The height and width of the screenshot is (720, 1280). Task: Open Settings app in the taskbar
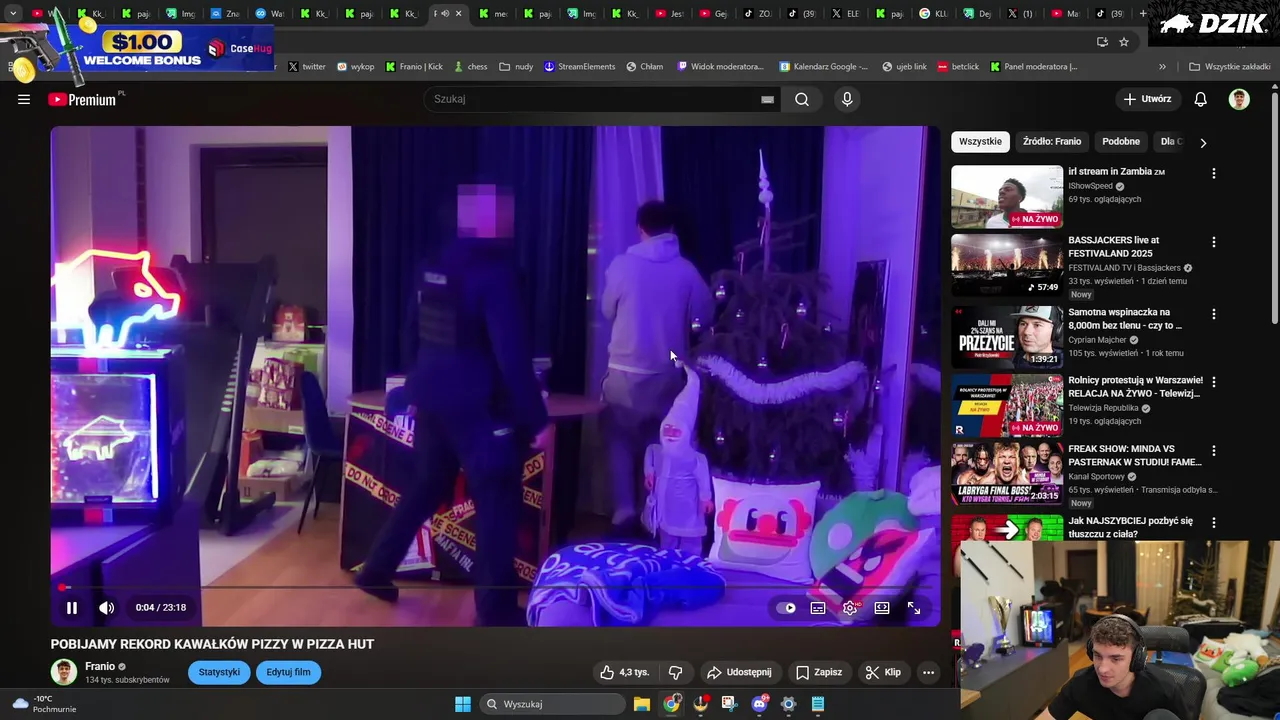(x=788, y=704)
